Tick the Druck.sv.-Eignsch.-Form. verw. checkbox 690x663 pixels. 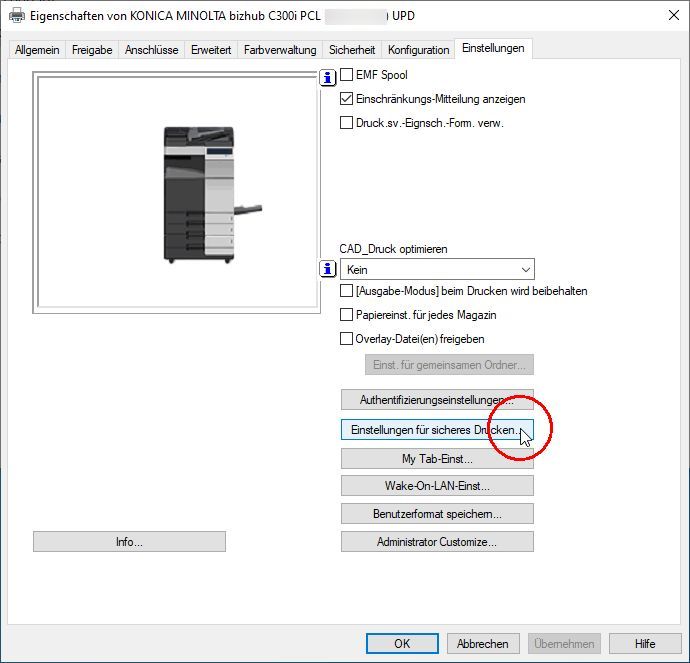tap(347, 123)
